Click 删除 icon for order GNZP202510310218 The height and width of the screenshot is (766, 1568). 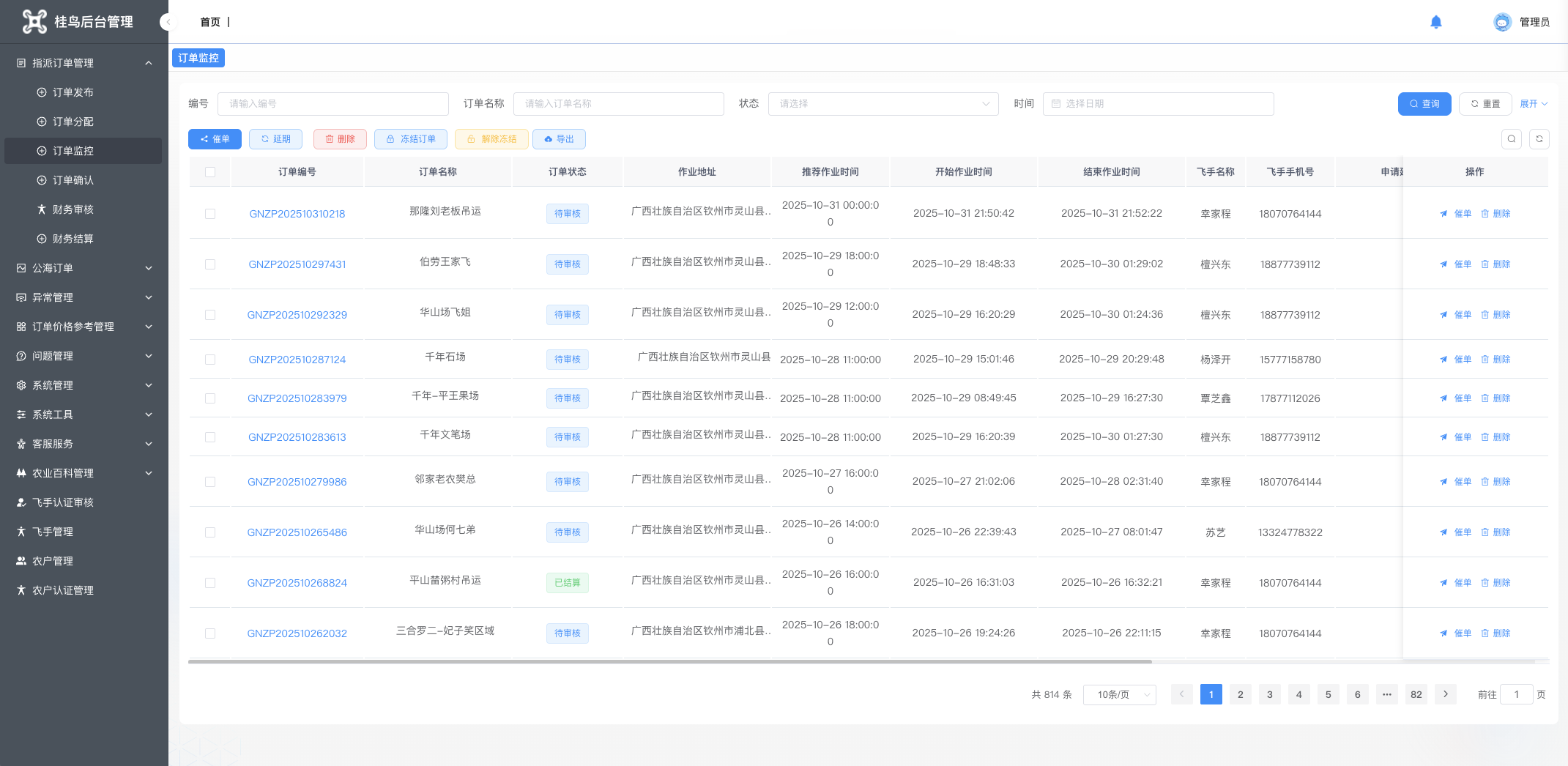click(1485, 214)
